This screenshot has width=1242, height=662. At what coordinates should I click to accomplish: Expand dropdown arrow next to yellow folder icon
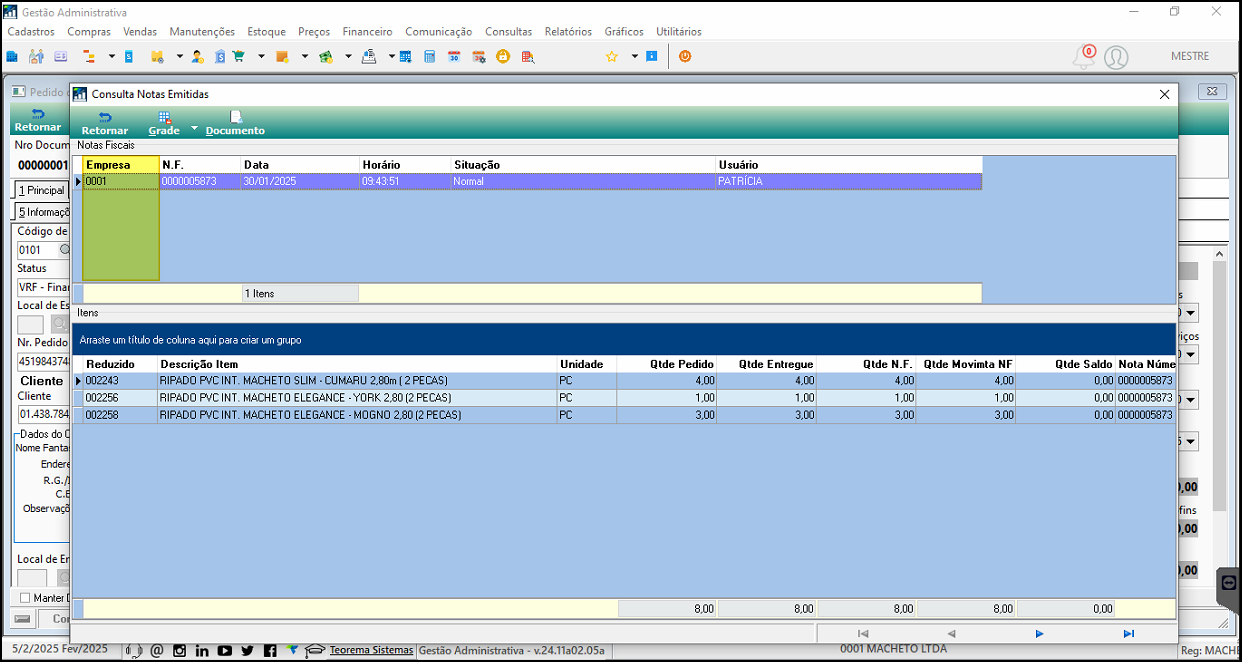click(179, 56)
